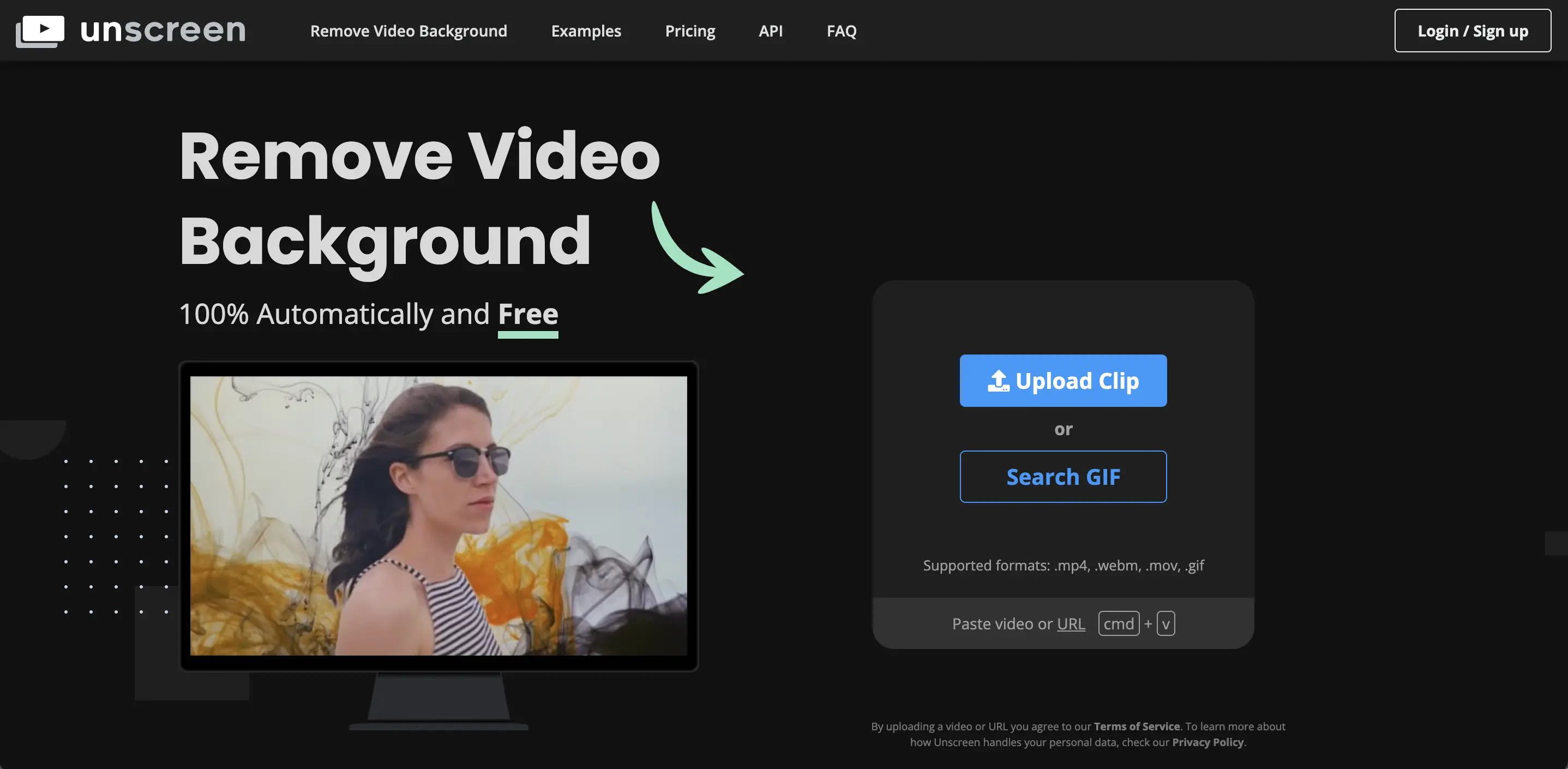This screenshot has height=769, width=1568.
Task: Click the upload arrow icon on Upload Clip
Action: [x=998, y=380]
